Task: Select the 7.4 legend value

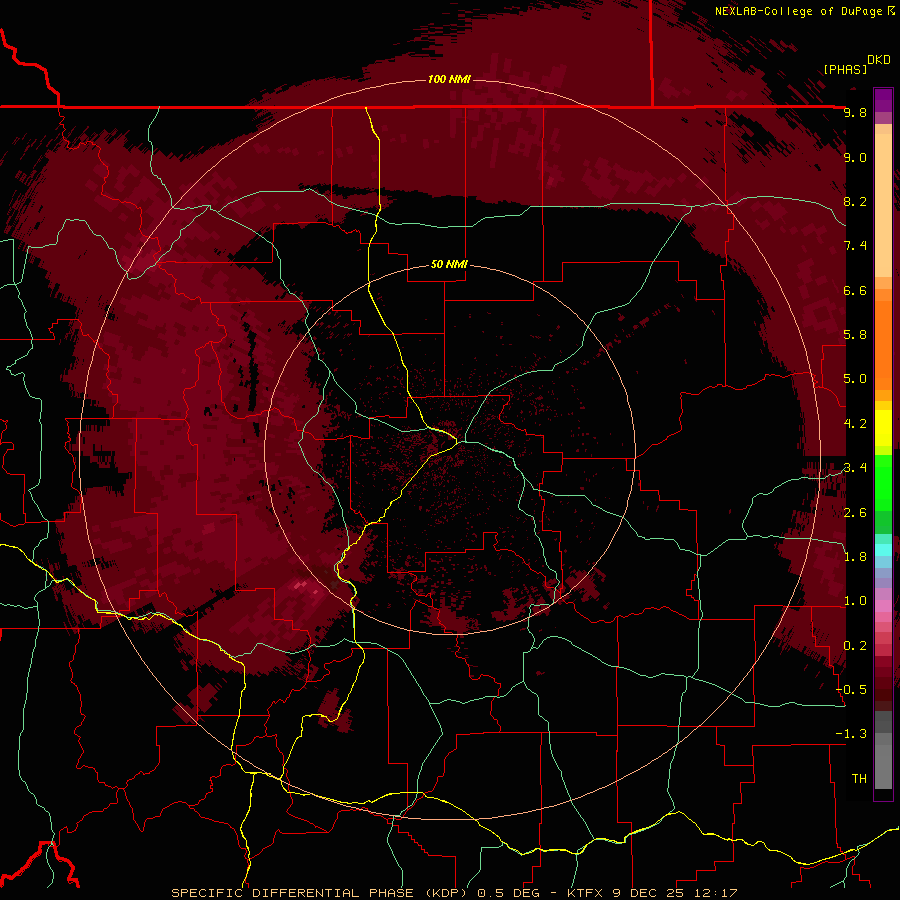Action: pyautogui.click(x=855, y=246)
